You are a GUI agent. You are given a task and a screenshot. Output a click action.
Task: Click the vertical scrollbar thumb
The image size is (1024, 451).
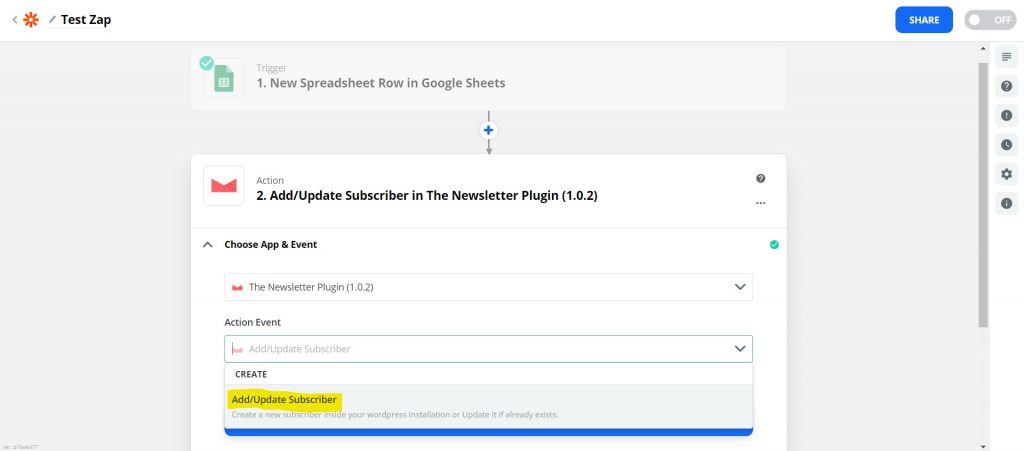[983, 194]
